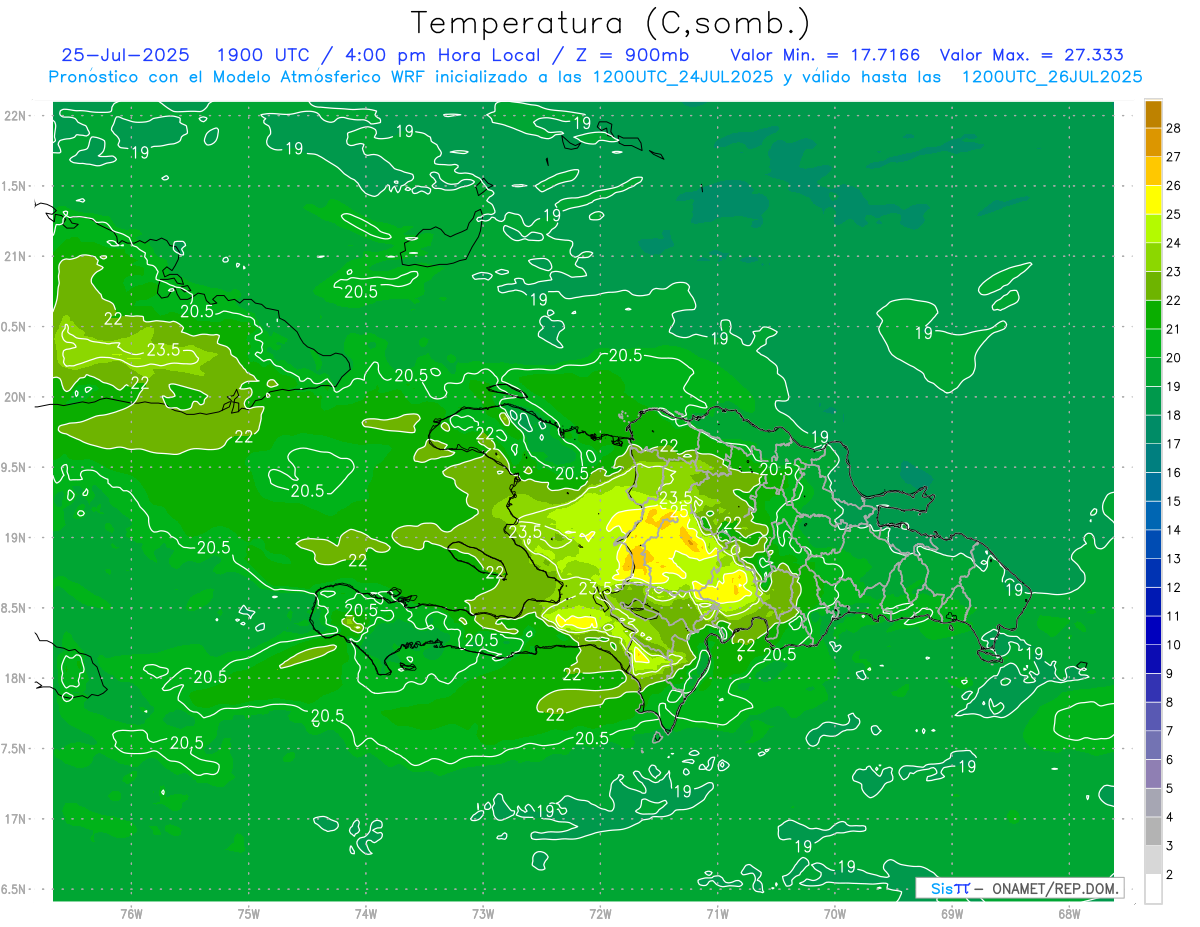Screen dimensions: 1200x927
Task: Click the "18N" latitude axis label
Action: click(x=15, y=678)
